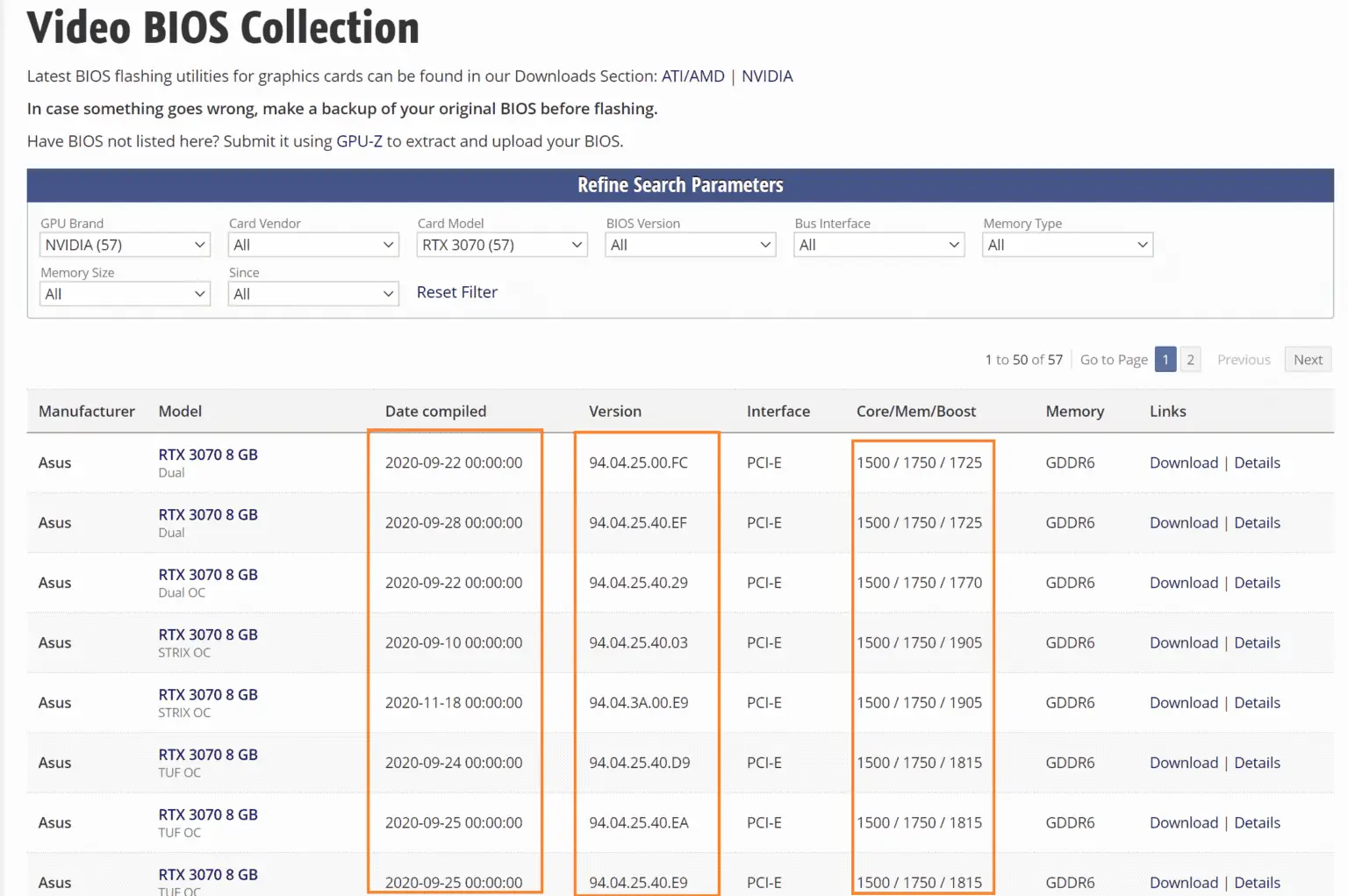View Details for version 94.04.25.00.FC
This screenshot has width=1348, height=896.
click(1257, 462)
